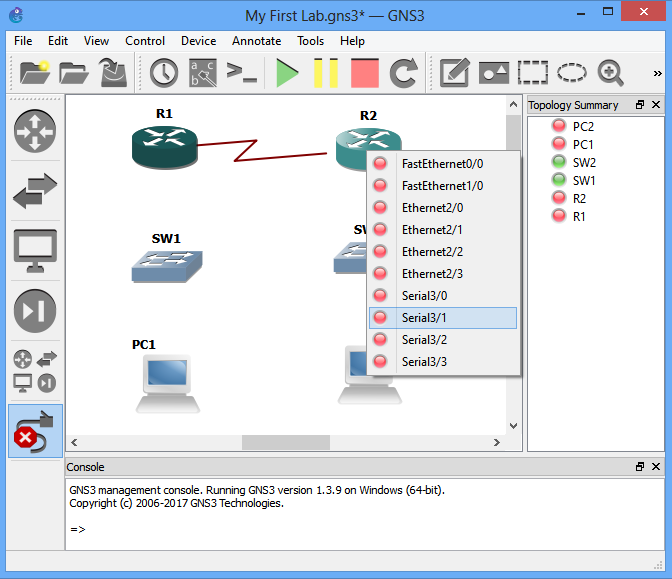The width and height of the screenshot is (672, 579).
Task: Browse routers in the device sidebar
Action: click(35, 131)
